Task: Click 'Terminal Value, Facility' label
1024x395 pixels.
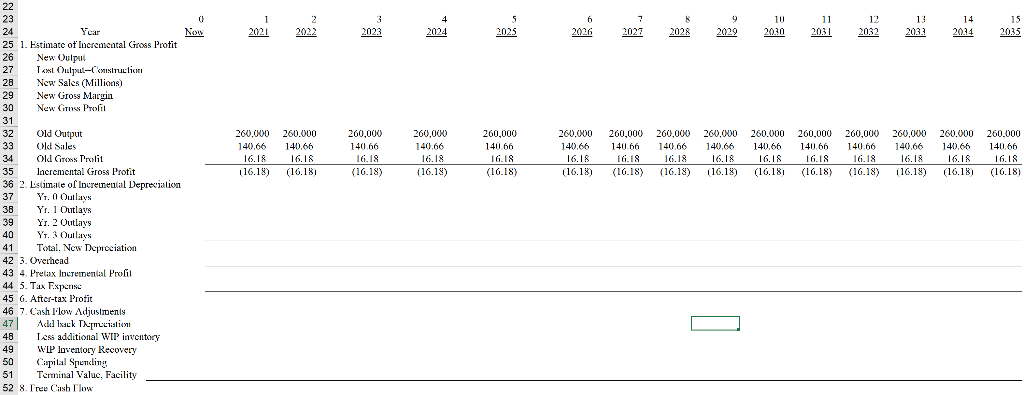Action: pos(87,375)
